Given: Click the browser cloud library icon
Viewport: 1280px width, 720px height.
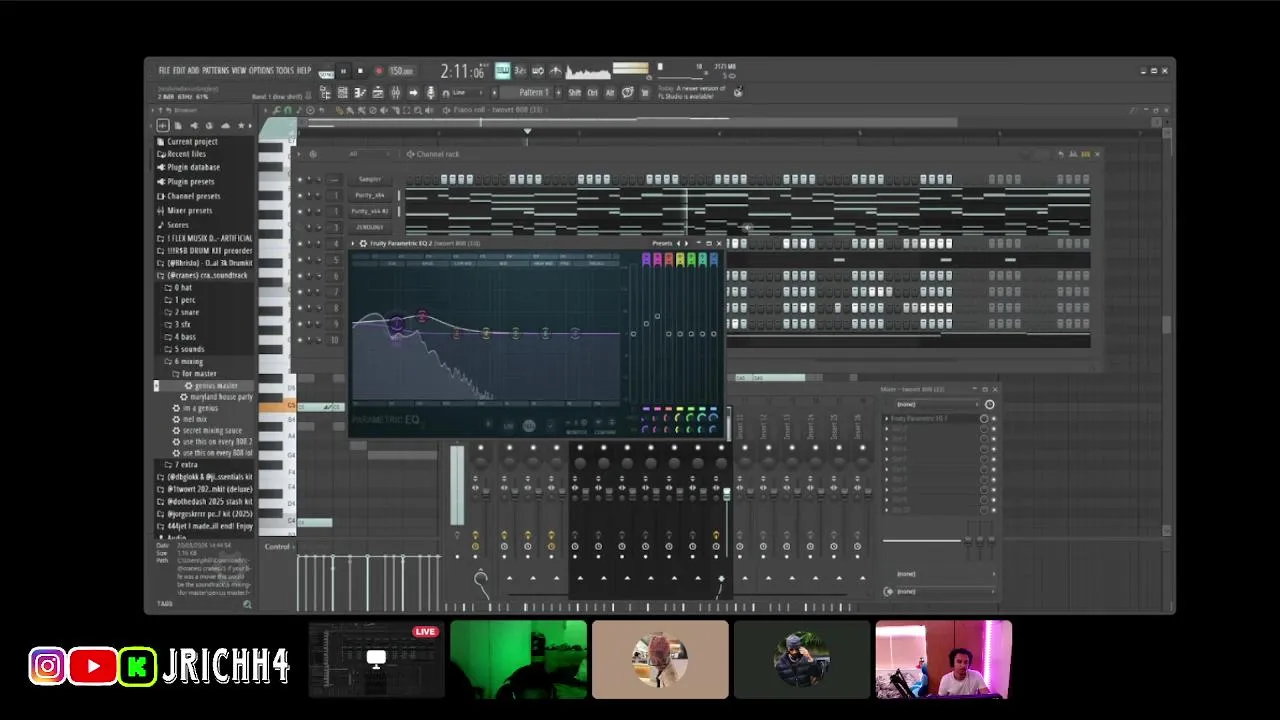Looking at the screenshot, I should coord(225,126).
